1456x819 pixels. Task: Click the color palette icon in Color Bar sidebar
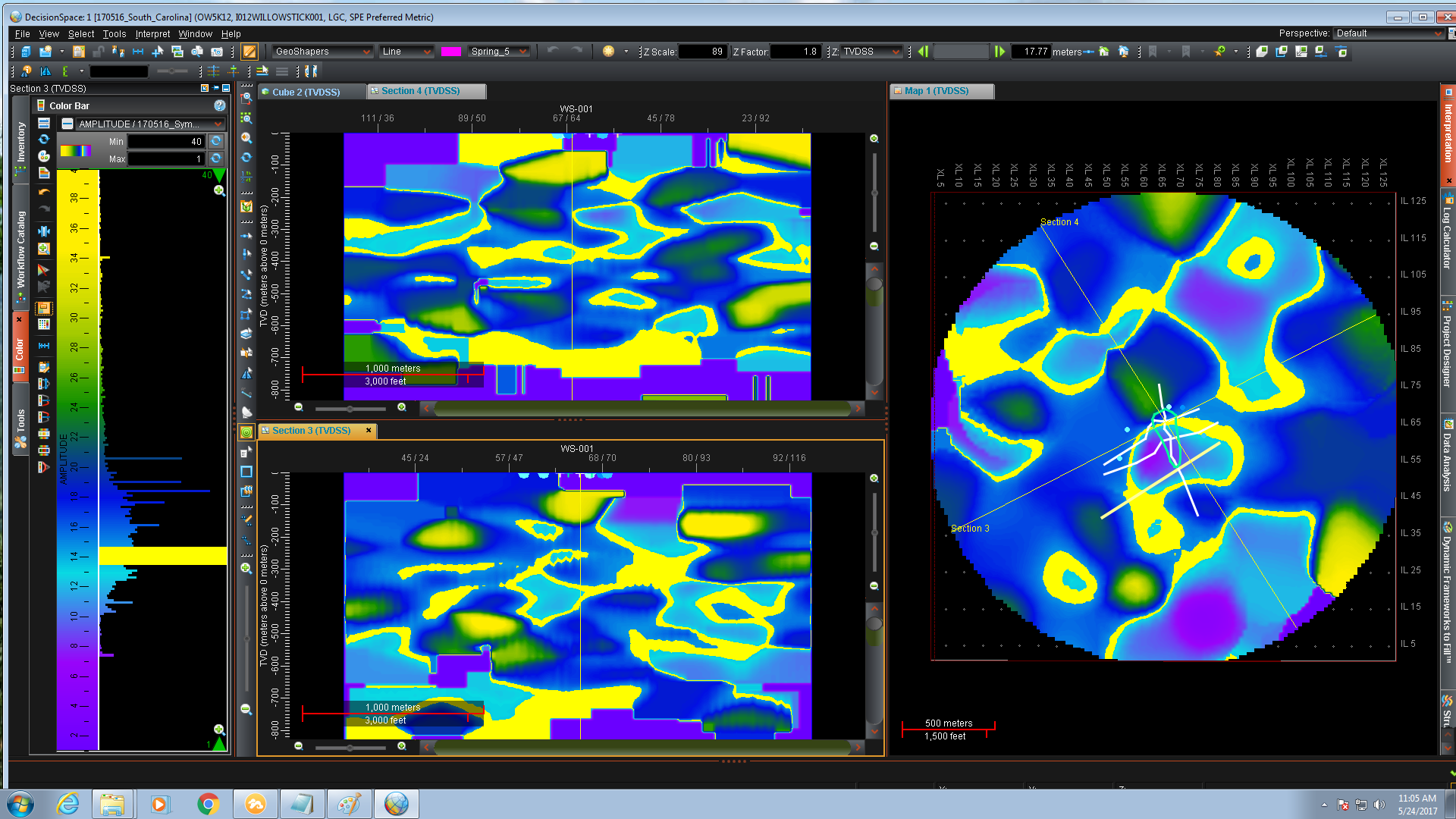click(x=44, y=156)
